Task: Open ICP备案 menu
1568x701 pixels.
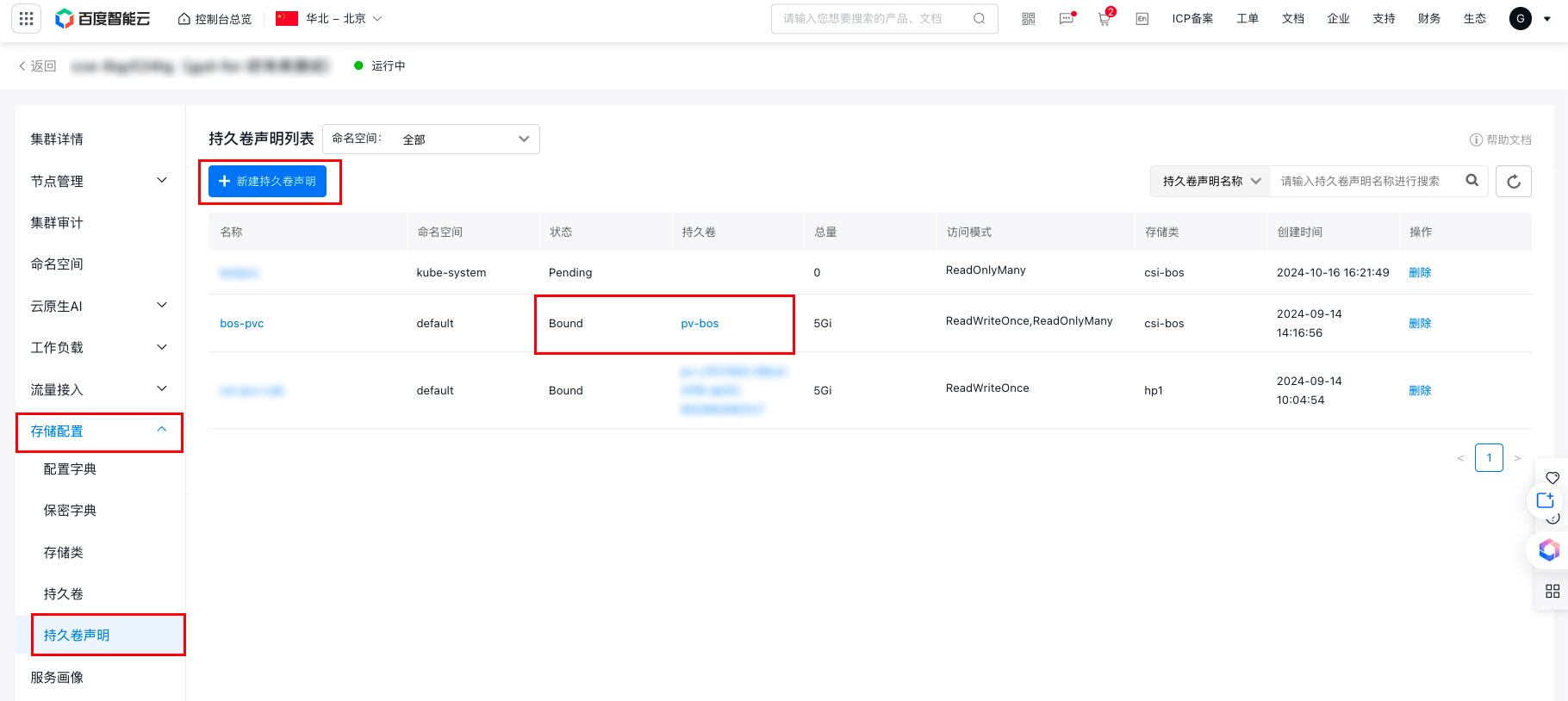Action: click(x=1192, y=18)
